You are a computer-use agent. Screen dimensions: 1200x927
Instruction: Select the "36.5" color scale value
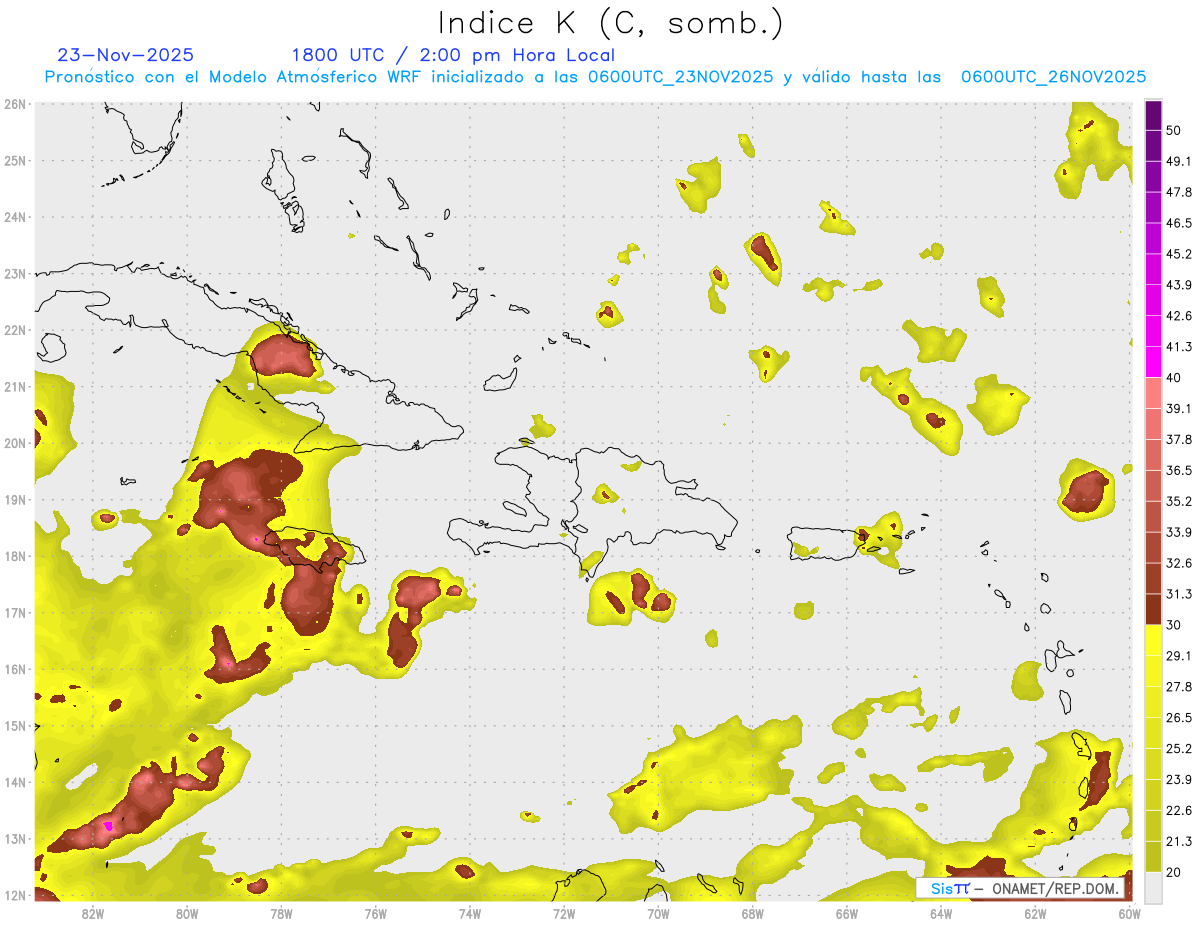(x=1178, y=471)
